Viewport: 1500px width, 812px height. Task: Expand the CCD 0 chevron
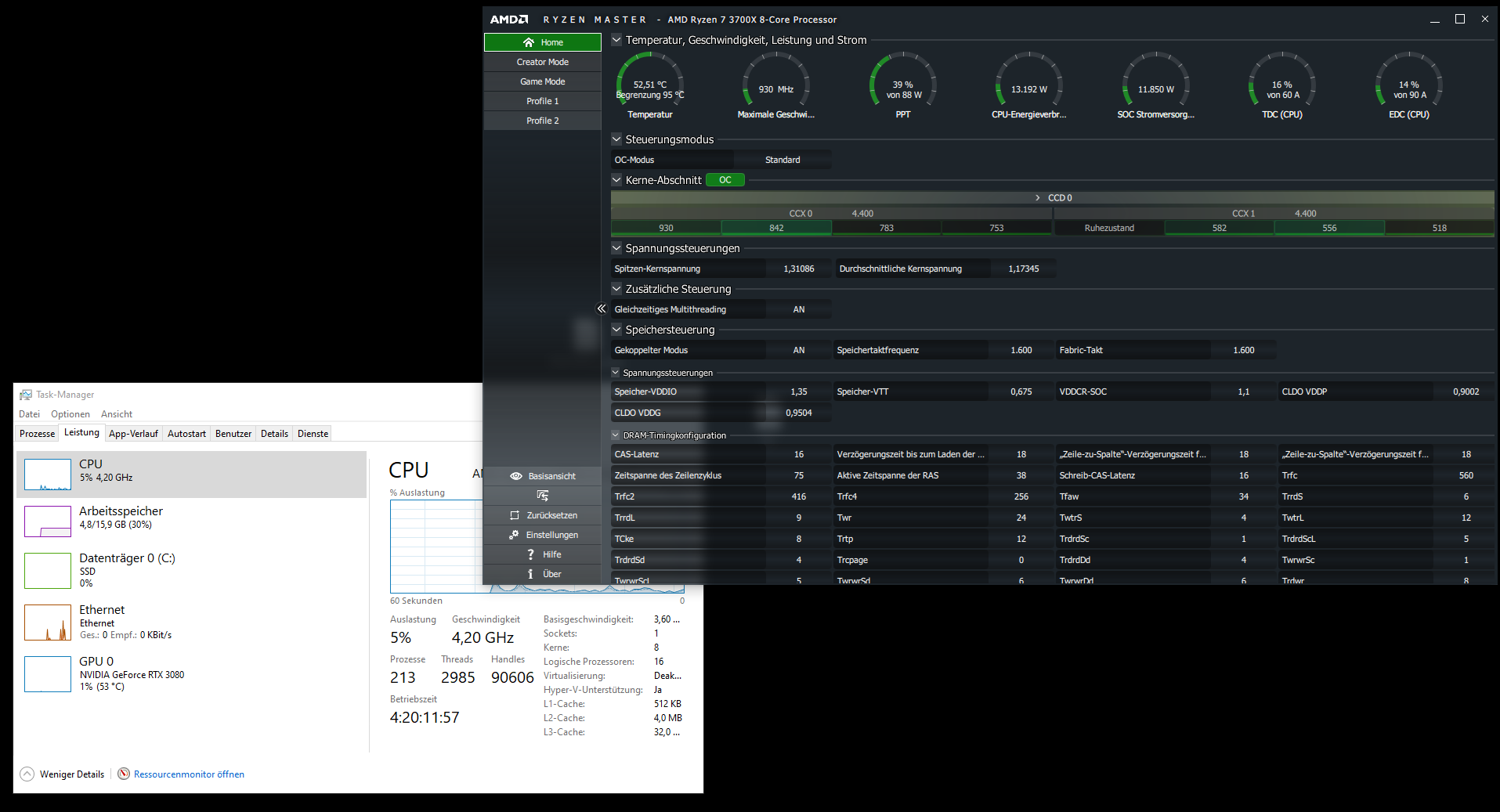pos(1038,198)
